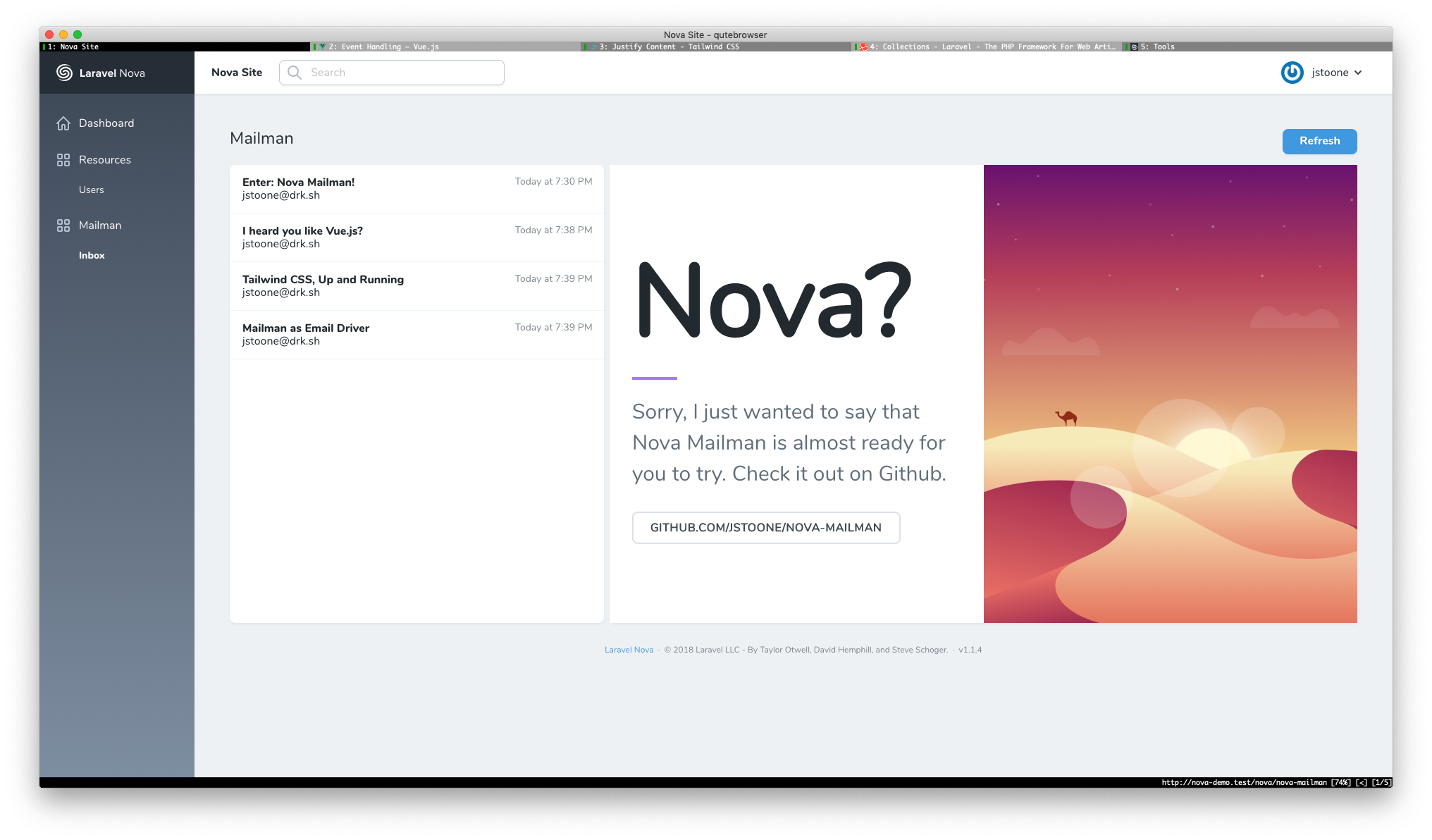Open the Users resource in sidebar

click(91, 190)
